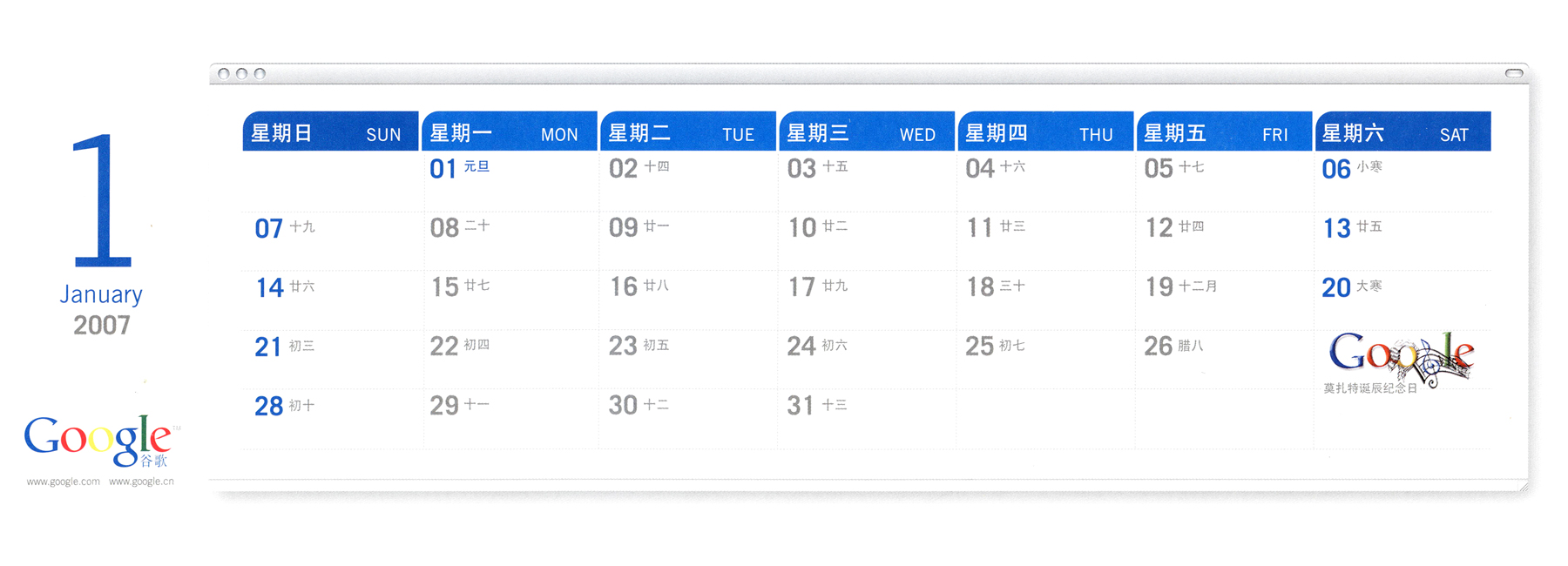Select date 11 廿三
The image size is (1568, 566).
pos(996,227)
